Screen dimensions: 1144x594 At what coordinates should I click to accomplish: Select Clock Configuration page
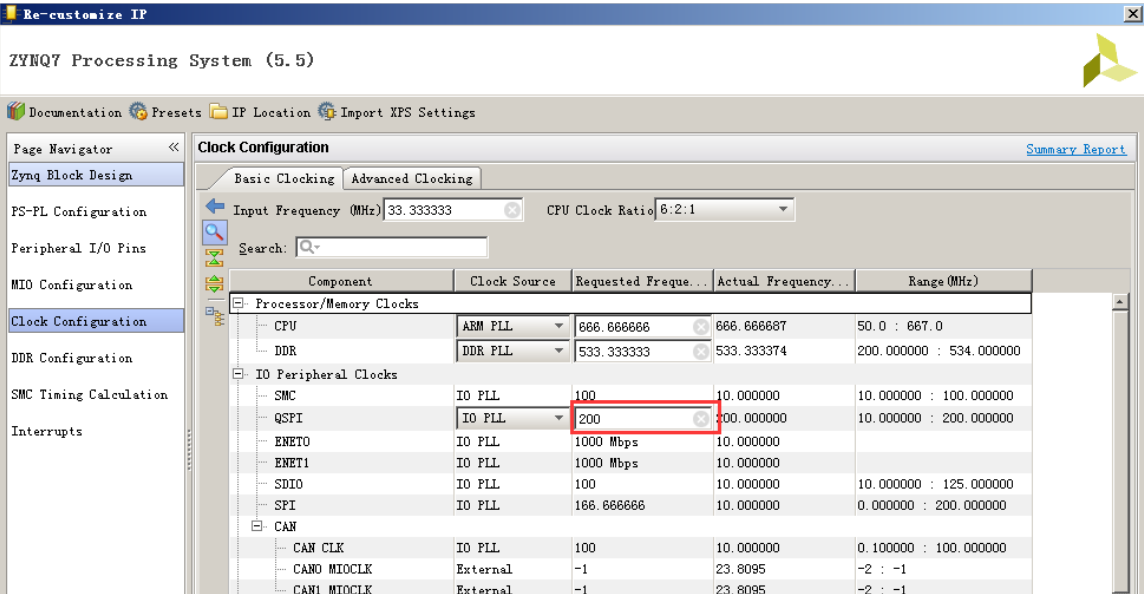pos(96,321)
